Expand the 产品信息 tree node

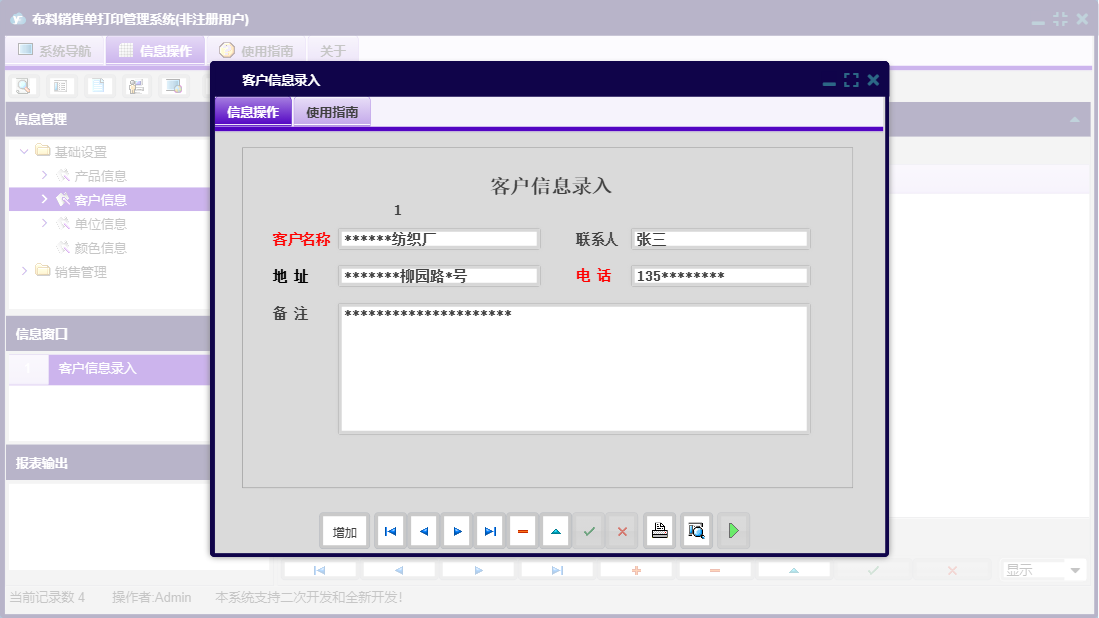(x=44, y=175)
